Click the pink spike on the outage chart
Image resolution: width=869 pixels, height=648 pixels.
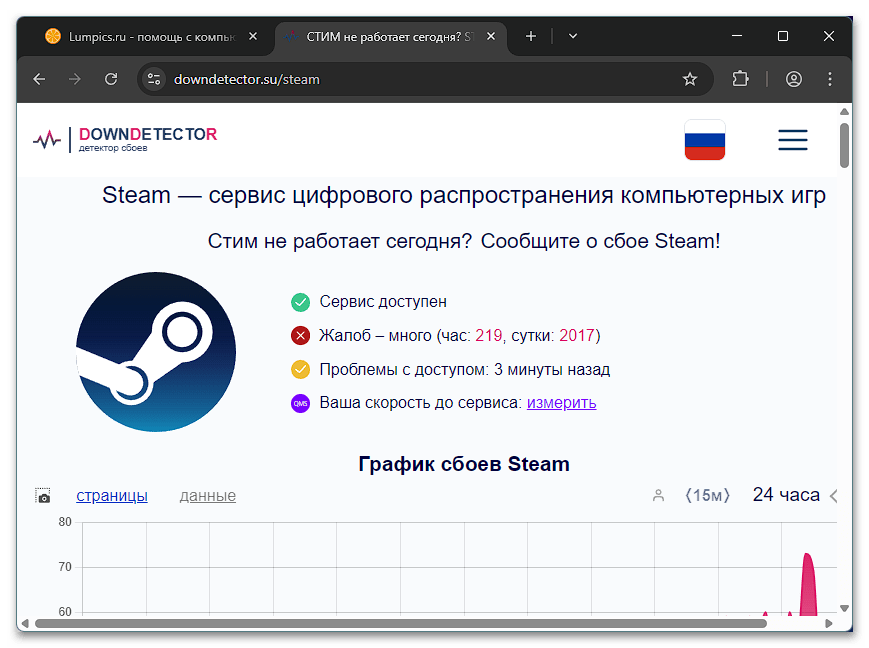[x=808, y=585]
